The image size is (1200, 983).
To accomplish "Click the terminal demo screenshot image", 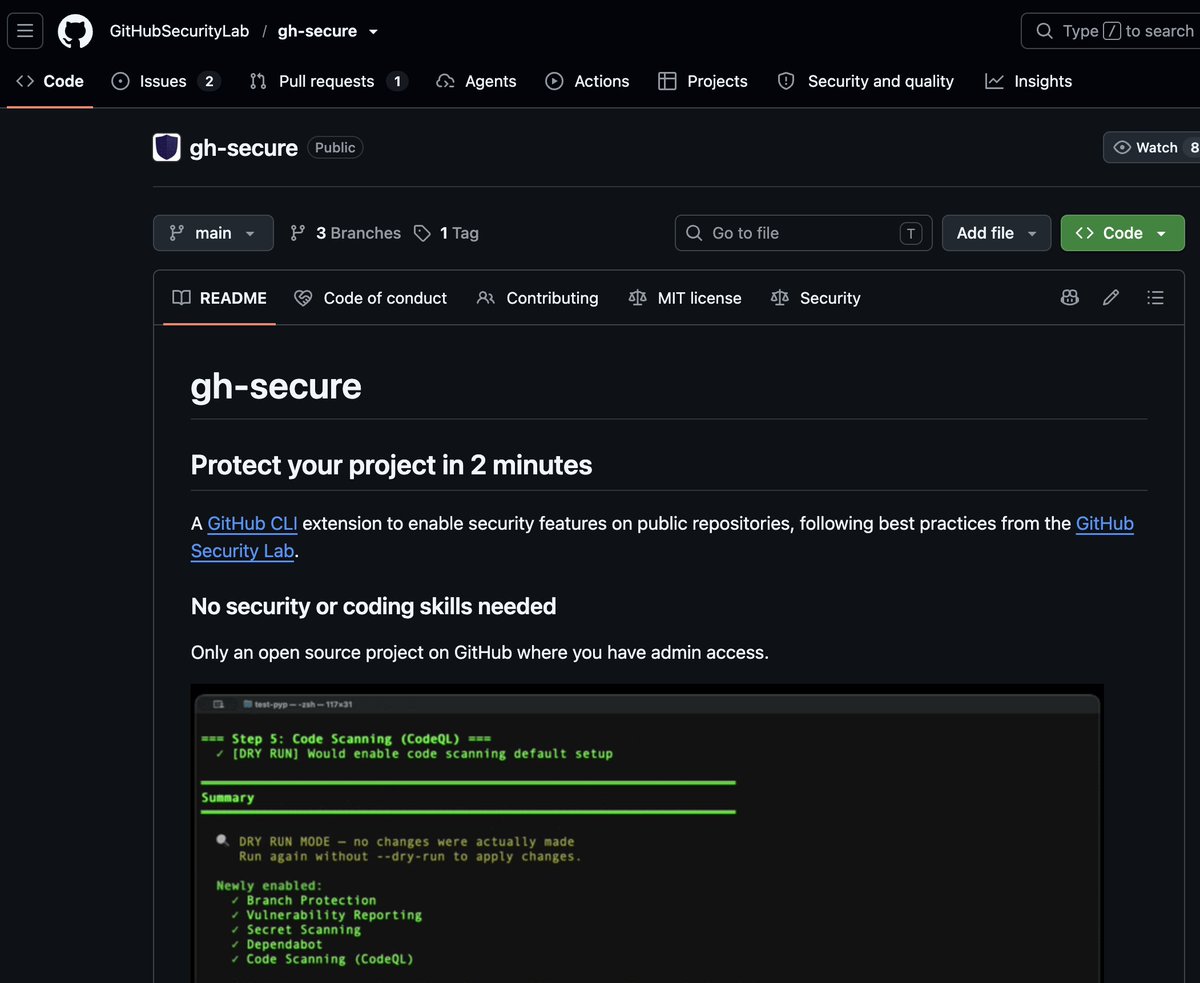I will (647, 833).
